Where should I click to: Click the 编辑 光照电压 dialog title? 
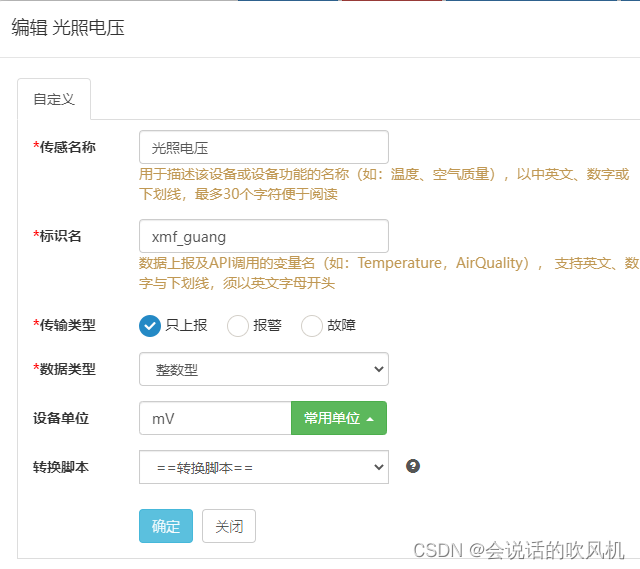(68, 28)
